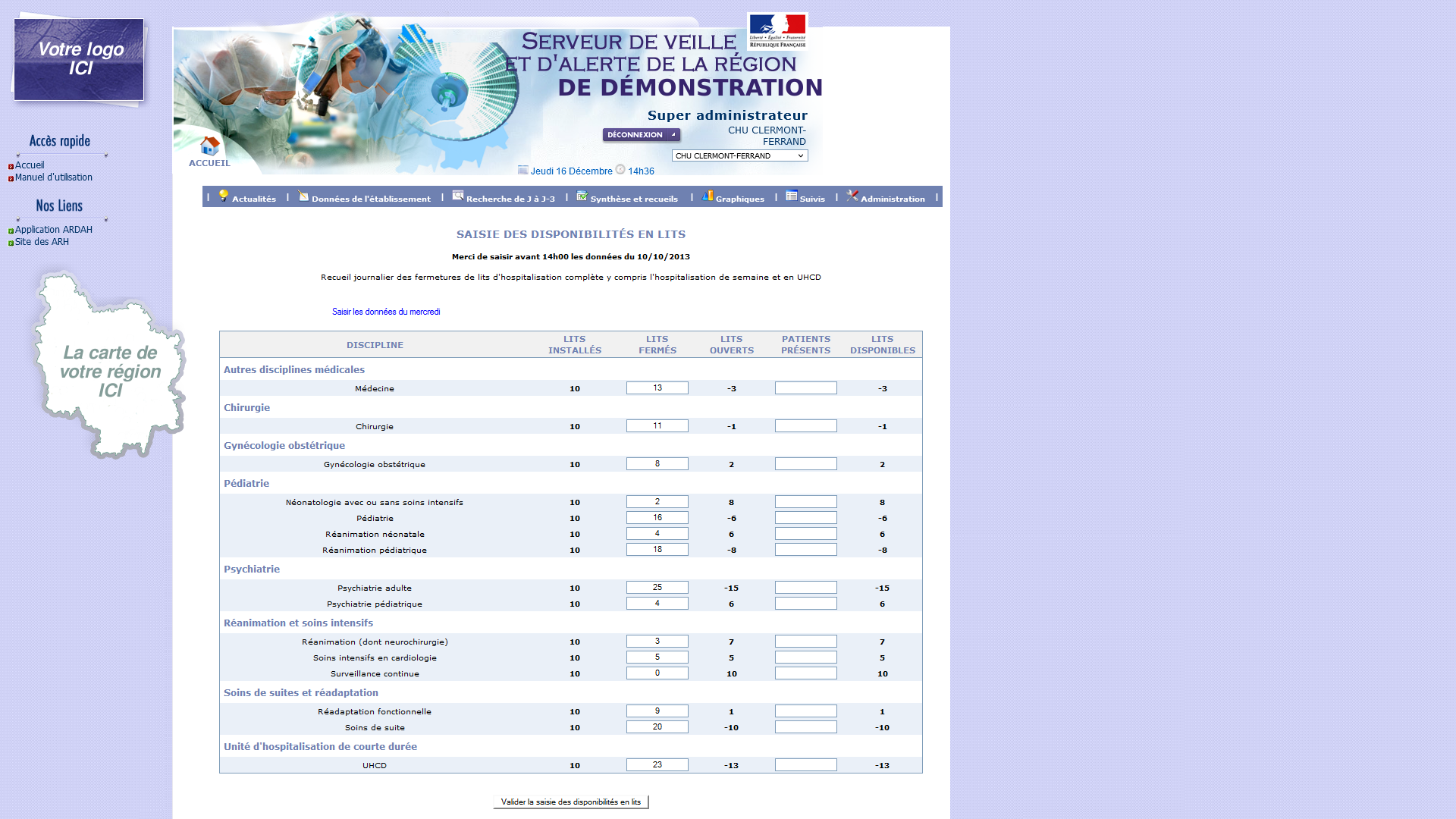Click the Médecine lits fermés field
The width and height of the screenshot is (1456, 819).
click(x=657, y=388)
